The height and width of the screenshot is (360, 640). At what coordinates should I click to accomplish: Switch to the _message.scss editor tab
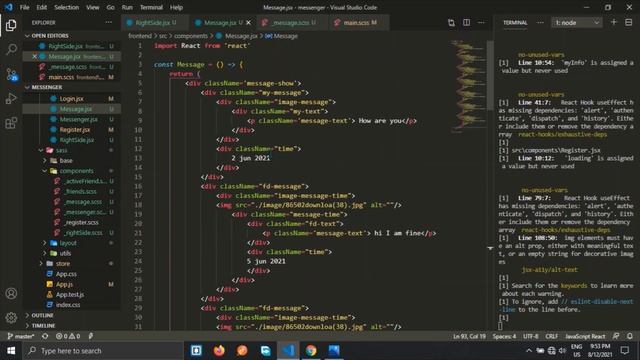click(291, 22)
